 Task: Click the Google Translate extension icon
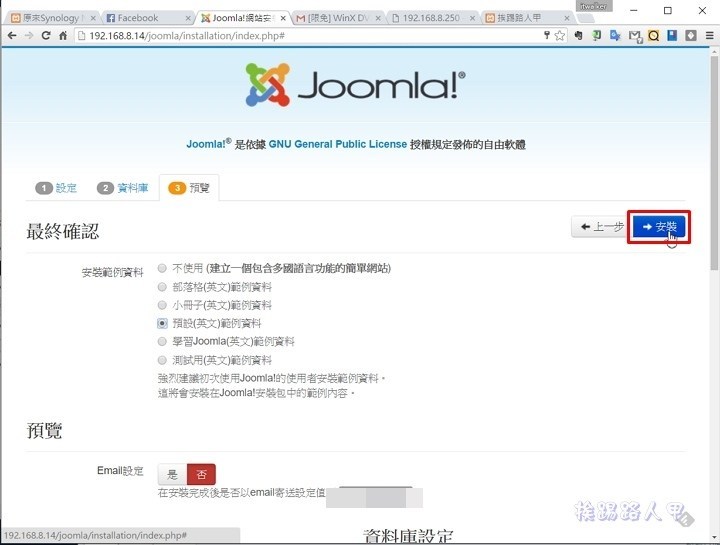[x=615, y=35]
